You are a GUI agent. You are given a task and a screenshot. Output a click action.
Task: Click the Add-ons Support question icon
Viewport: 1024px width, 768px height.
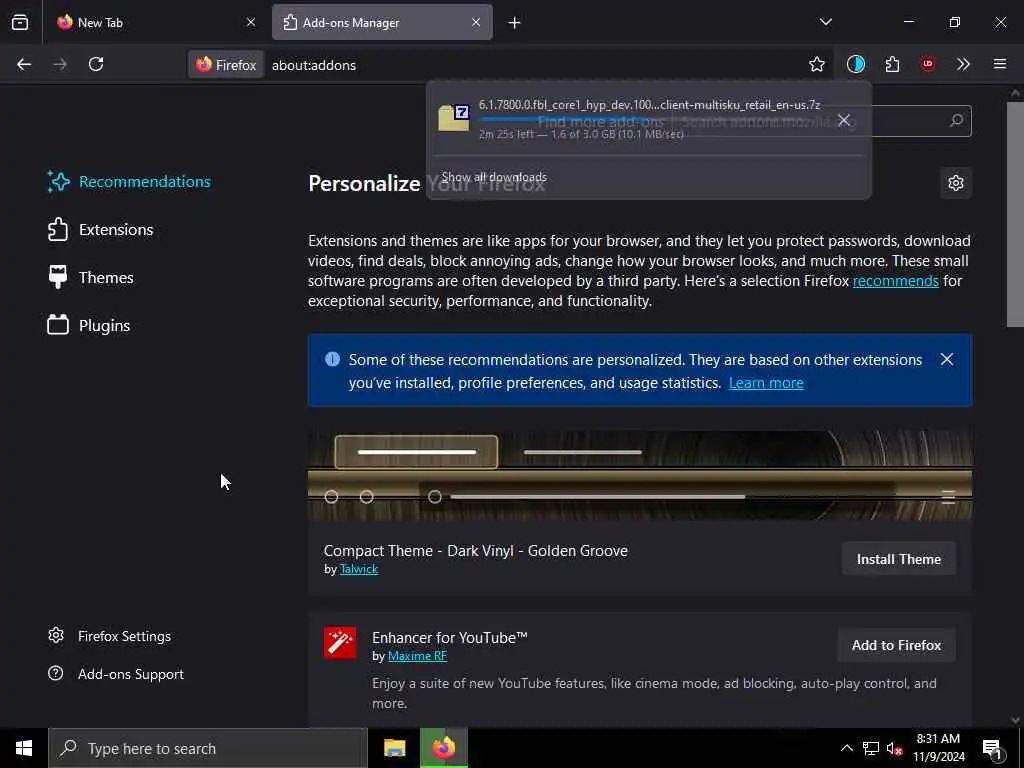click(56, 673)
